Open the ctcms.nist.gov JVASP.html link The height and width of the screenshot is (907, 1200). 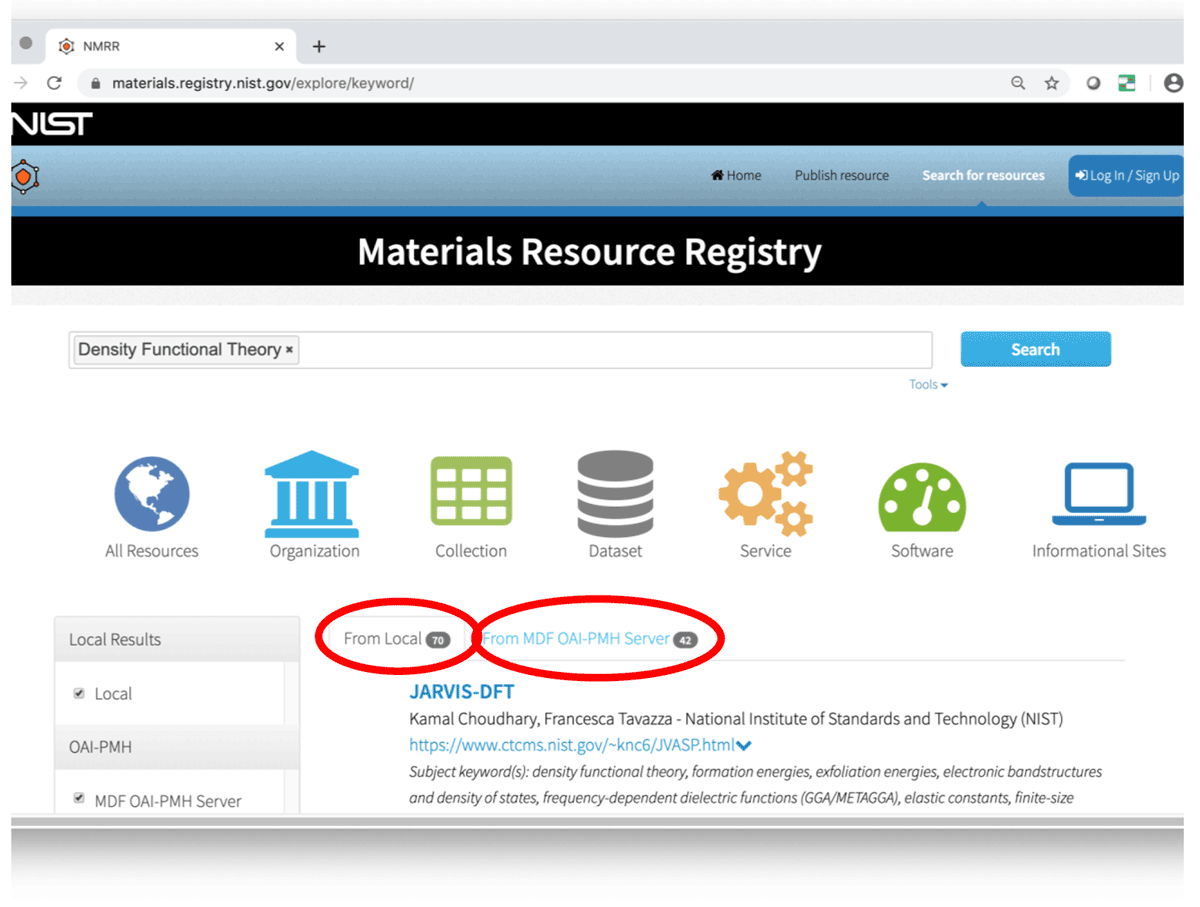(x=572, y=745)
